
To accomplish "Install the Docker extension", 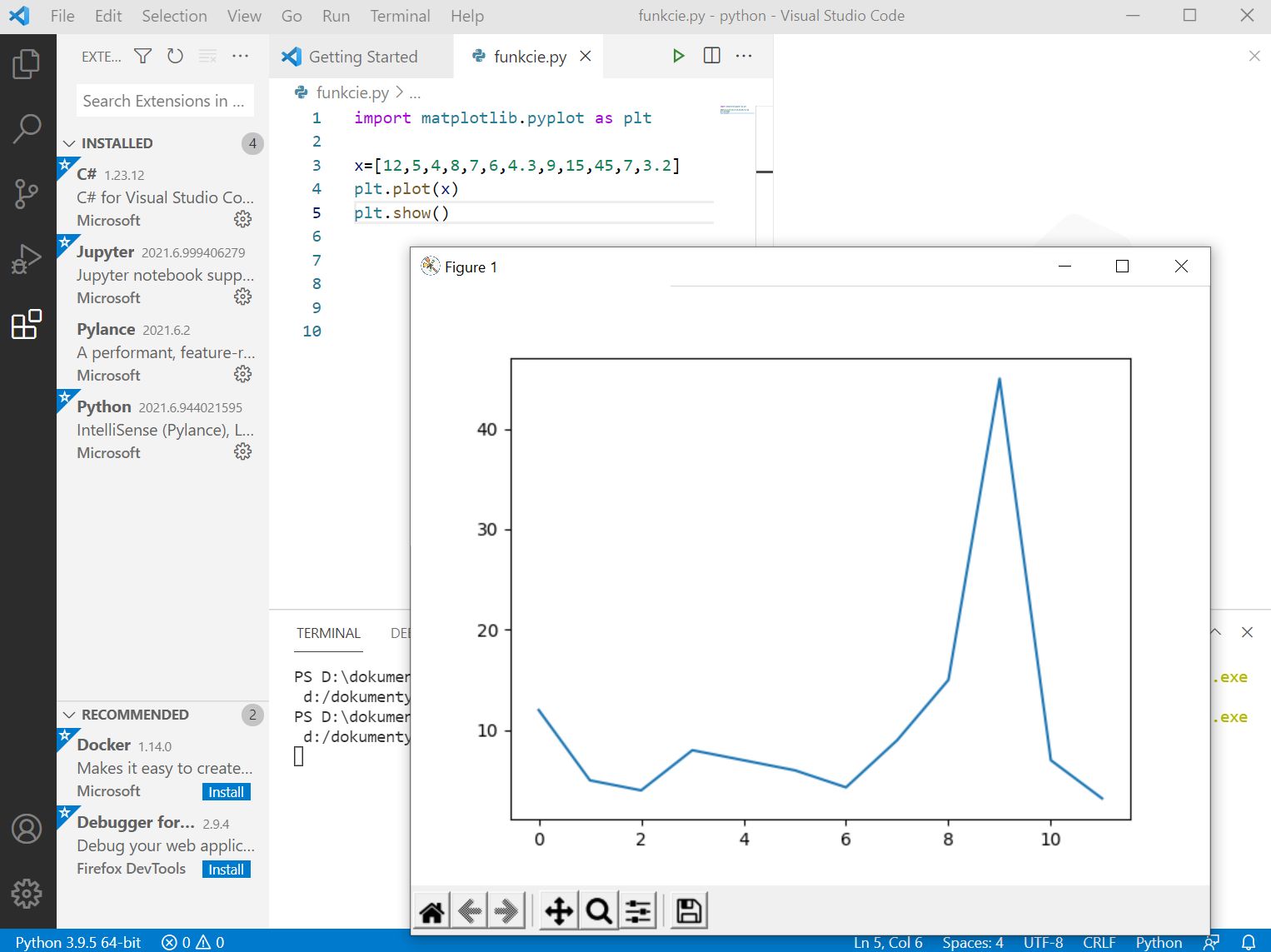I will (226, 792).
